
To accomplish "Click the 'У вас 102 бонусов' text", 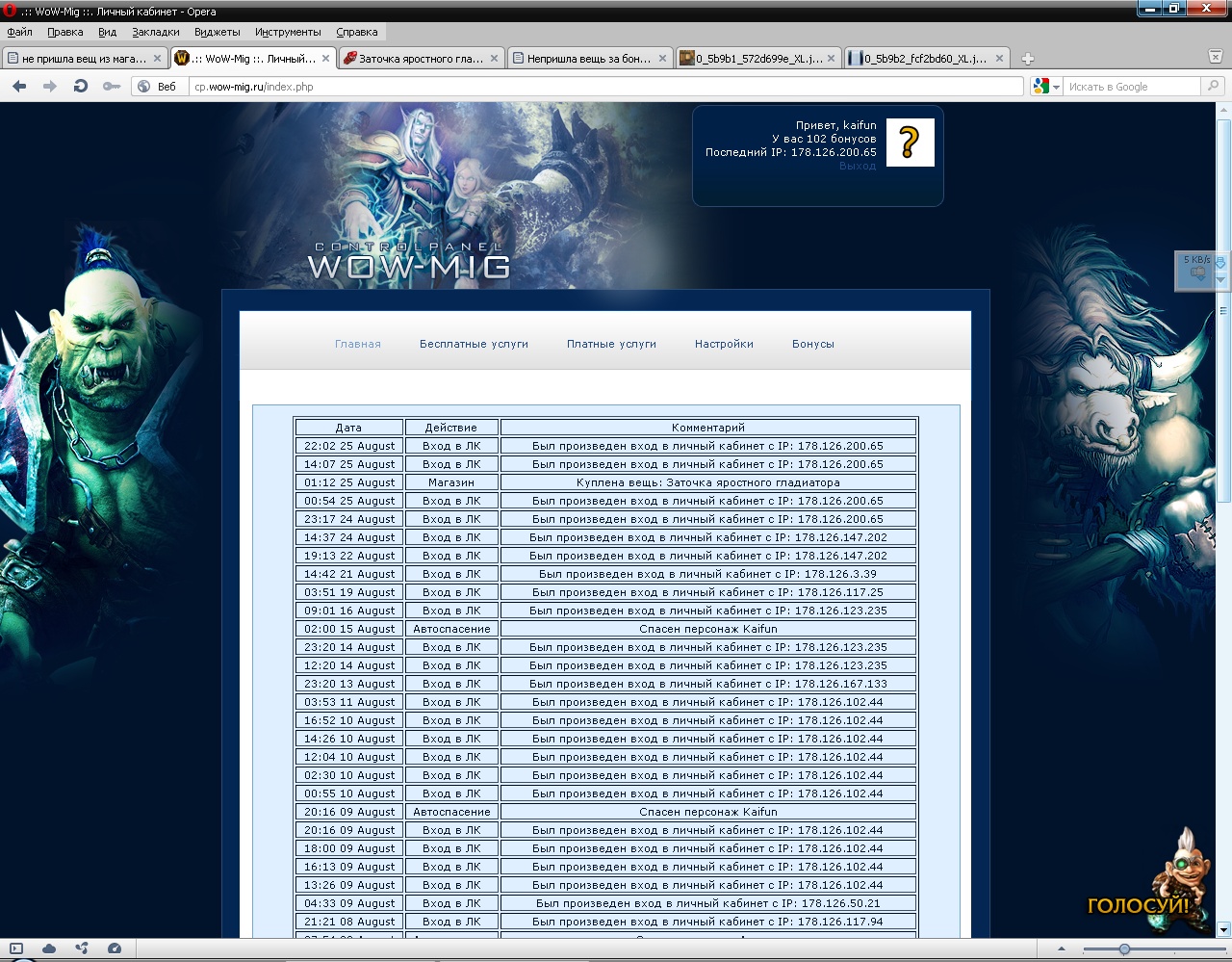I will (x=824, y=139).
